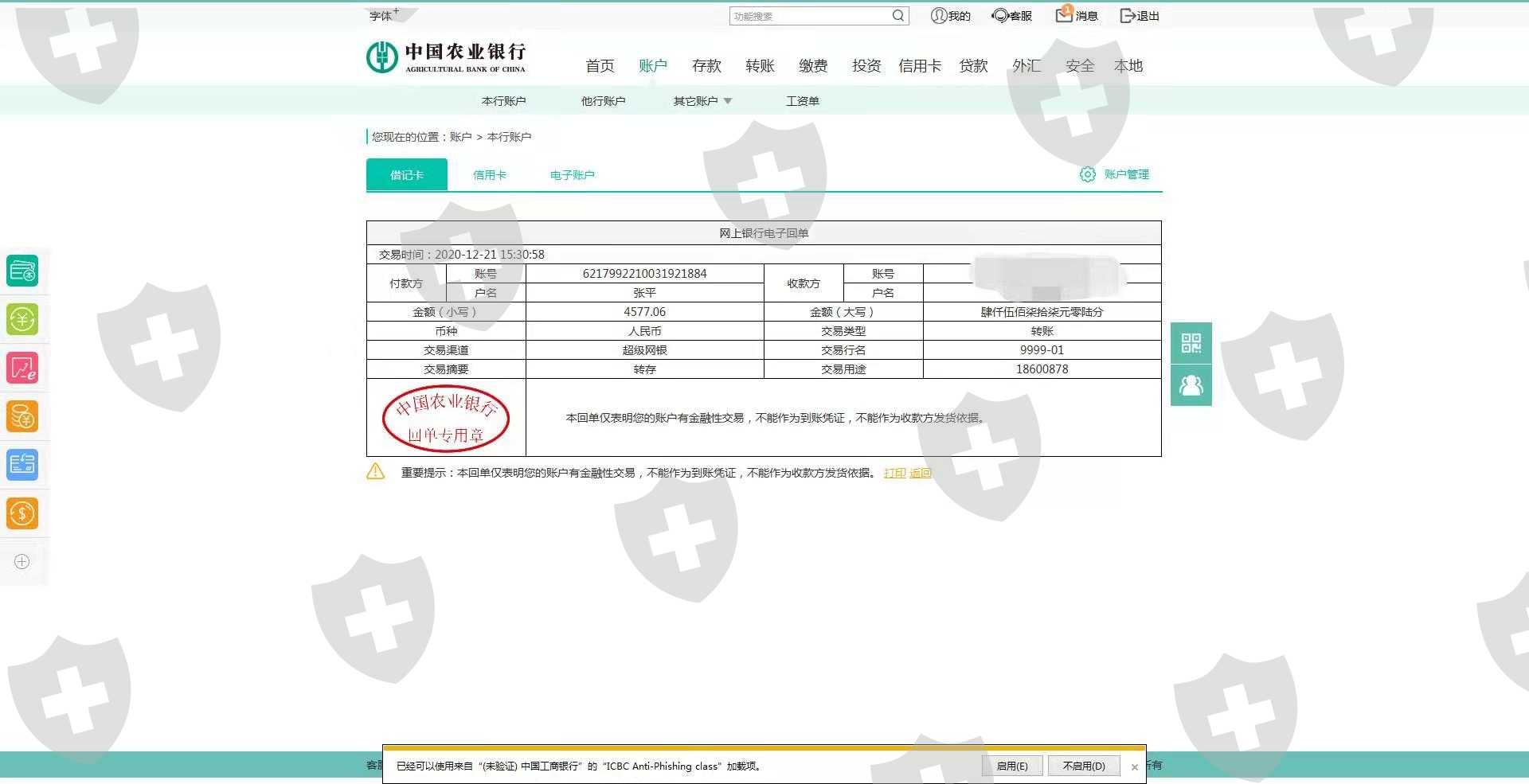Image resolution: width=1529 pixels, height=784 pixels.
Task: Click the currency value 人民币
Action: (x=645, y=331)
